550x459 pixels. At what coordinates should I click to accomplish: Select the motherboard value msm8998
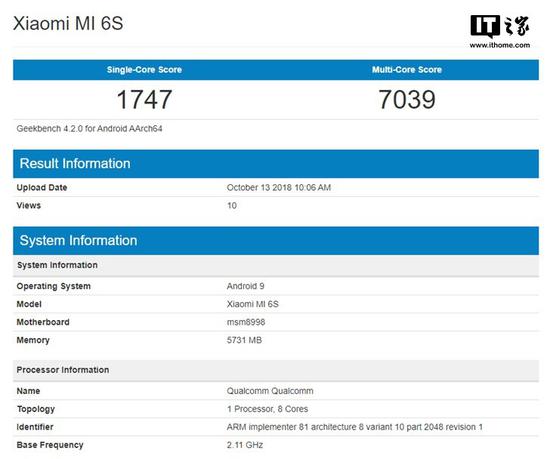tap(246, 322)
